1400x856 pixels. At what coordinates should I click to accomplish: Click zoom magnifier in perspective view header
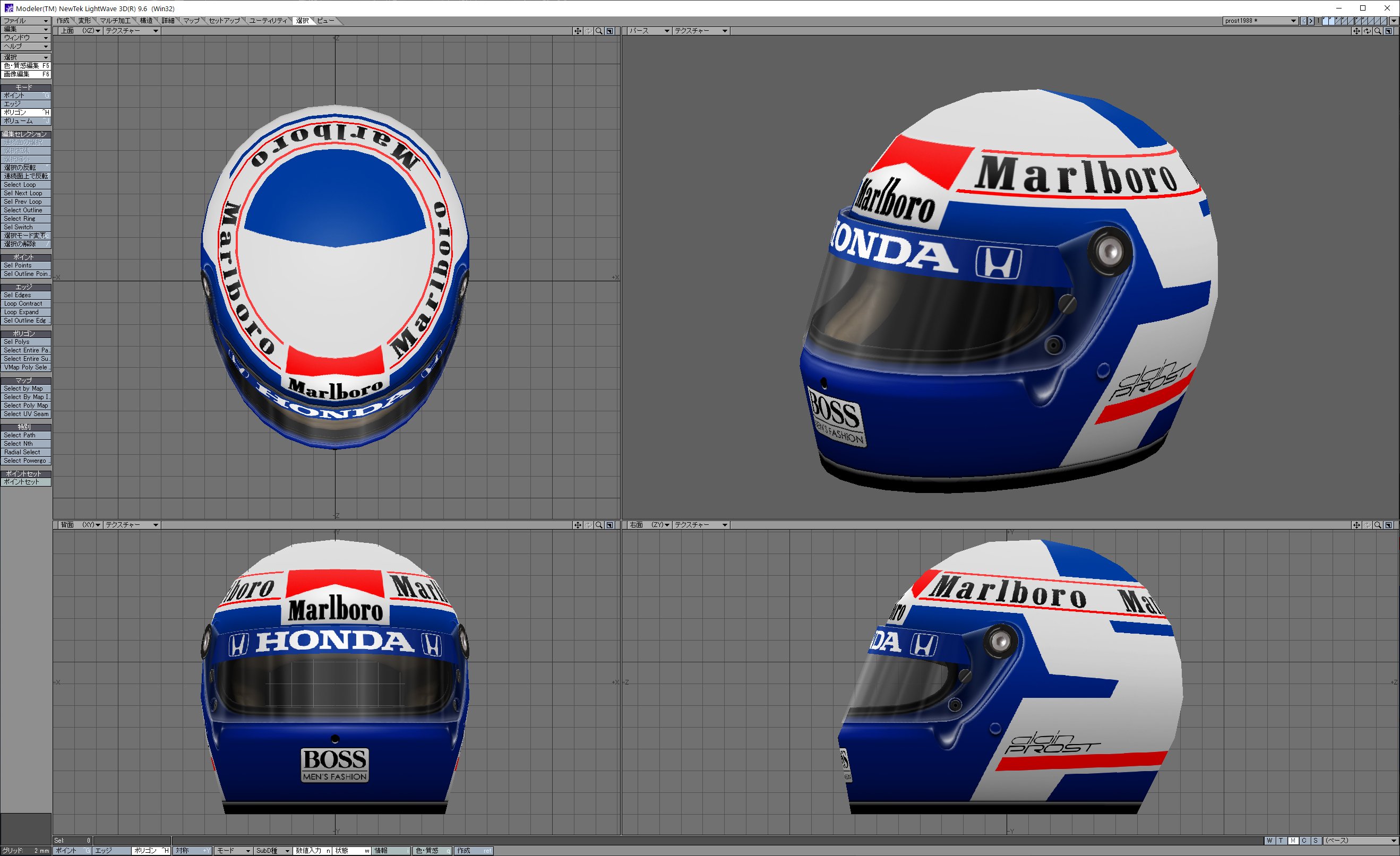(x=1378, y=31)
